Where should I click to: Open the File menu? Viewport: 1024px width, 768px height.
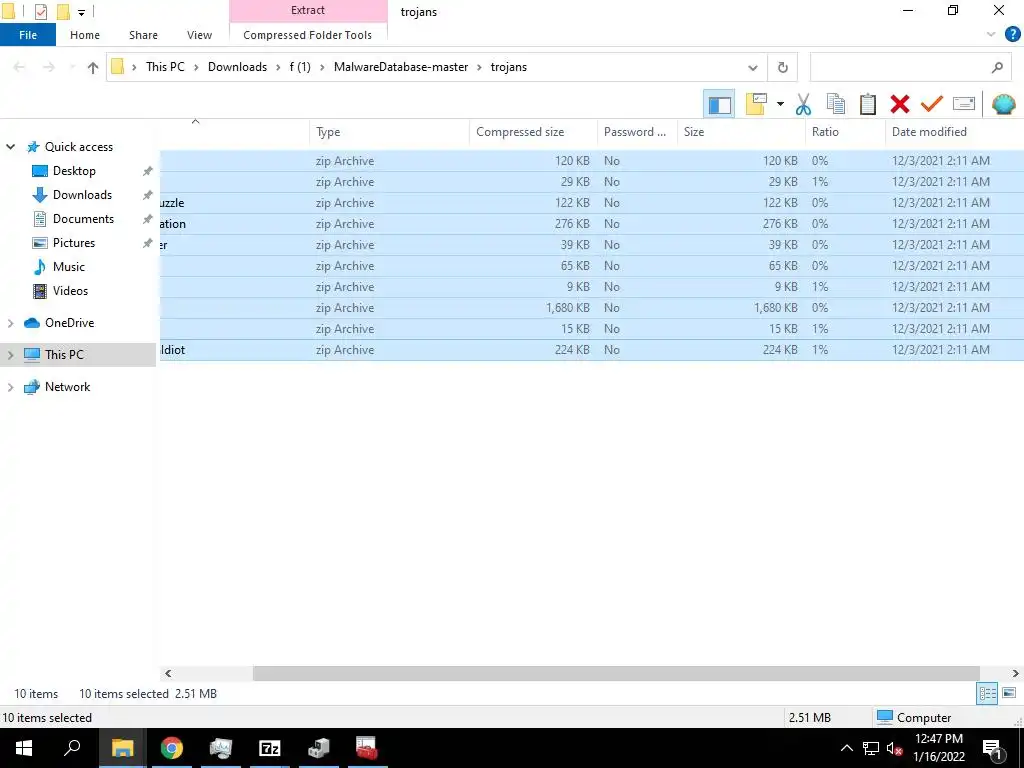[x=28, y=35]
